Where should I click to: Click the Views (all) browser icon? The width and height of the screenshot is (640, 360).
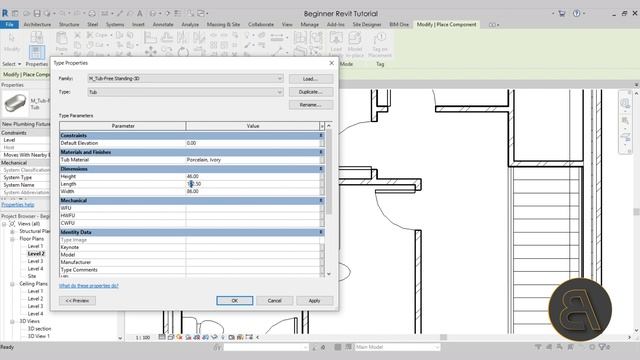point(12,224)
